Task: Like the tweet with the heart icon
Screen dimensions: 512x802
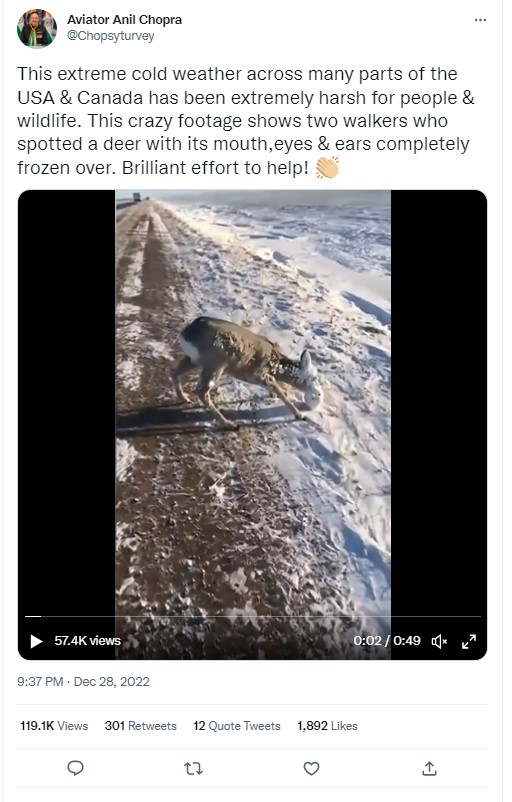Action: point(311,768)
